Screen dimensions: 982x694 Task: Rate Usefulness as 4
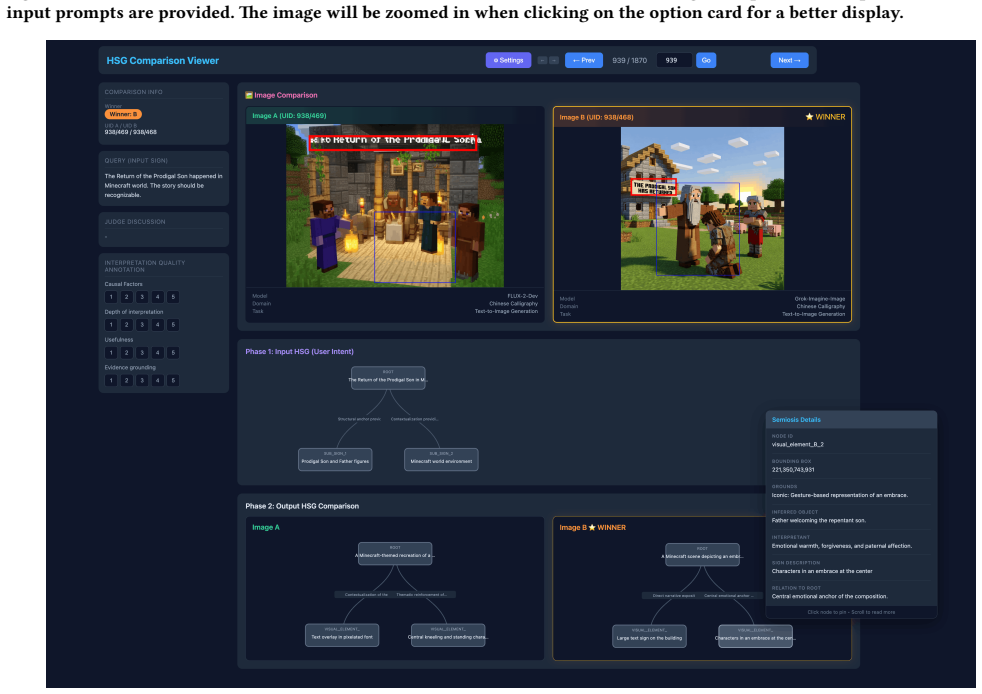tap(158, 353)
